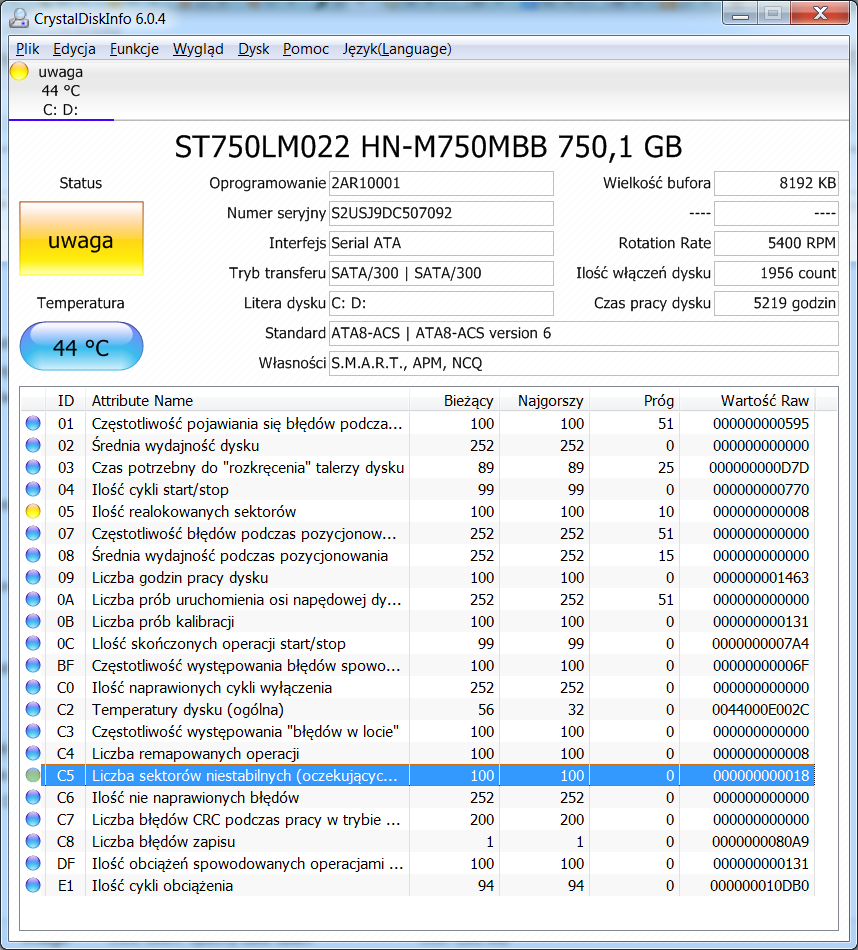Select the row Ilość realokowanych sektorów
The image size is (858, 950).
(418, 511)
